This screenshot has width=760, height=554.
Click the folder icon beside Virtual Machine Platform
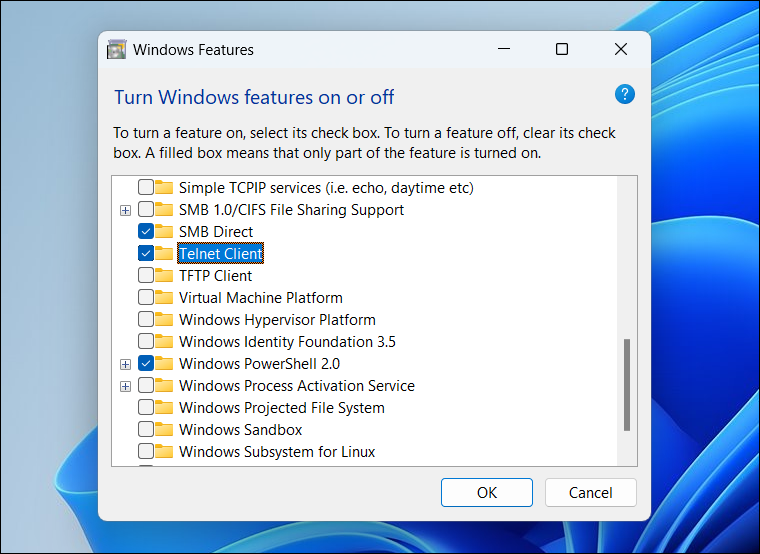(x=164, y=297)
